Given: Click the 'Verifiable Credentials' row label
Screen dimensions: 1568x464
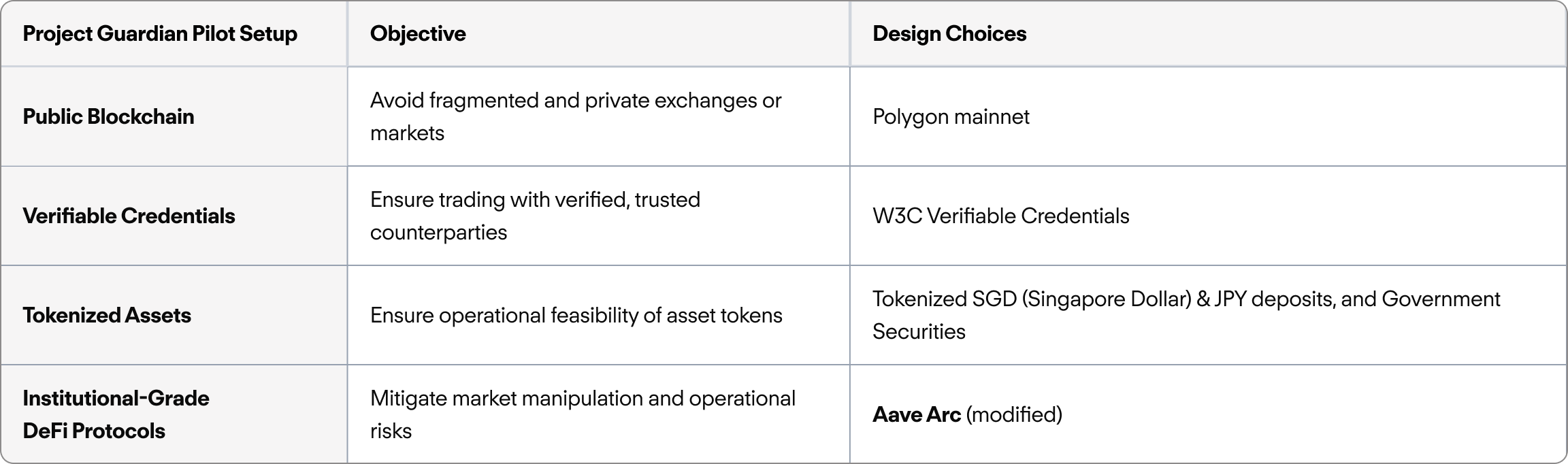Looking at the screenshot, I should (x=129, y=216).
